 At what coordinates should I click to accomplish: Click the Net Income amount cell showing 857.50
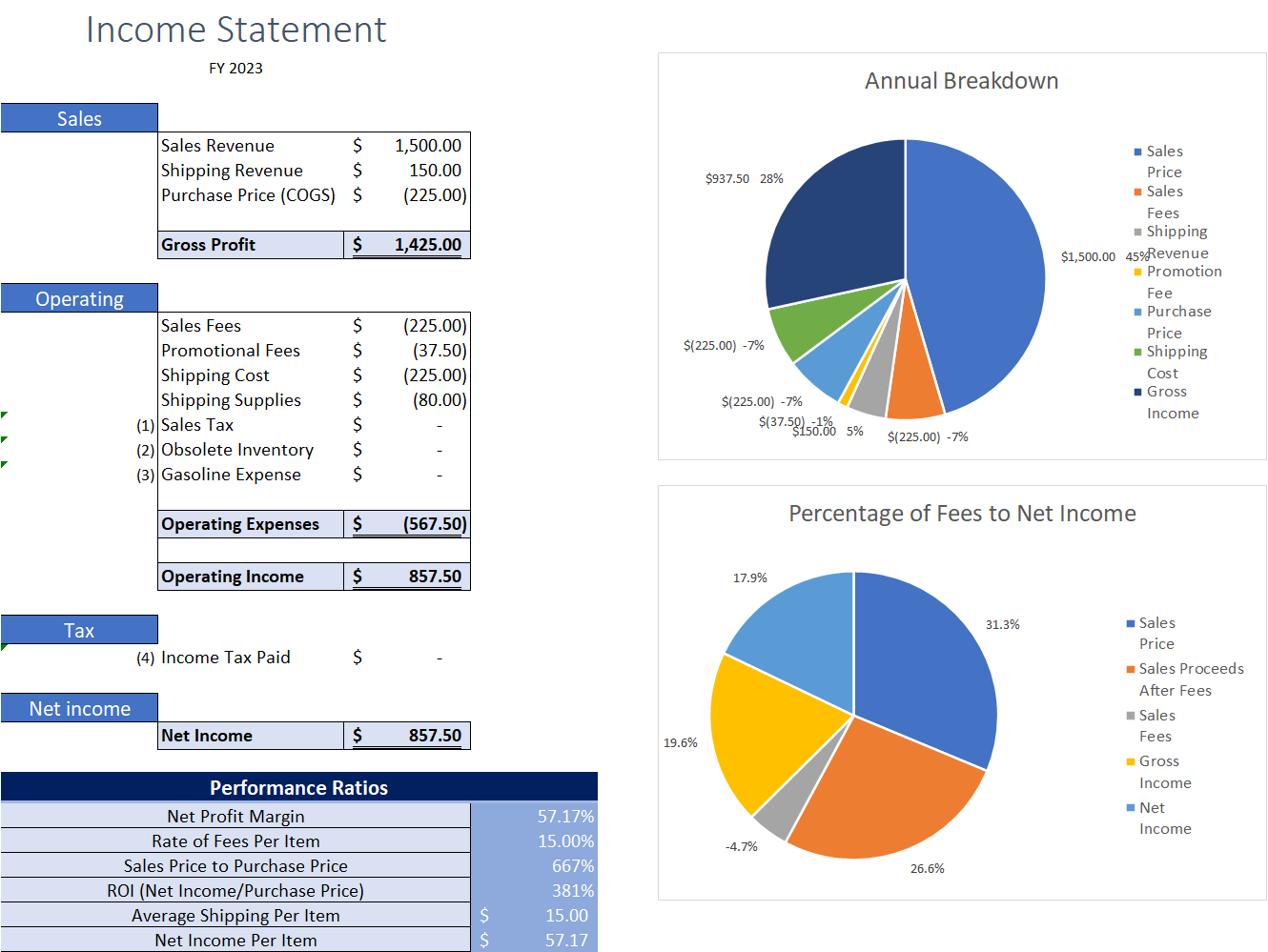[407, 735]
